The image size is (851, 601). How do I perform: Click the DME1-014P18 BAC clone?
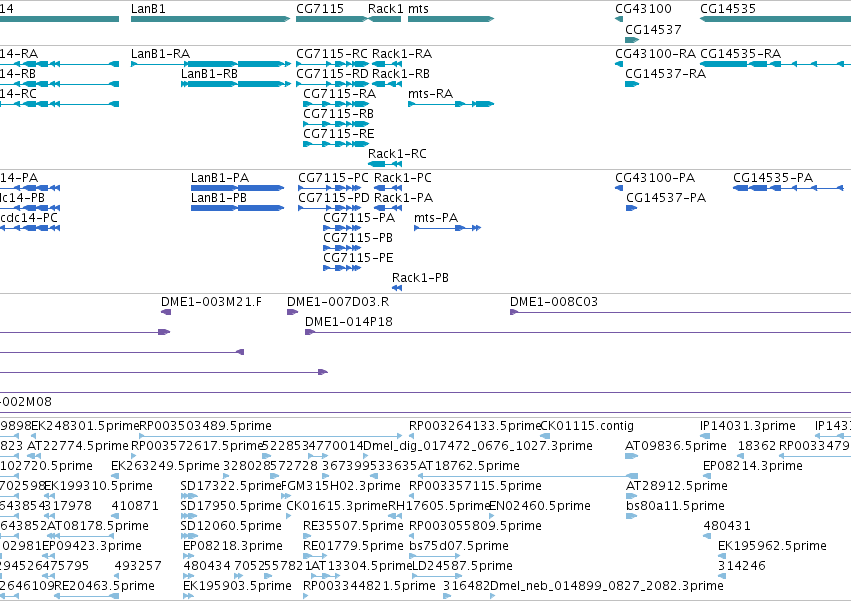tap(577, 332)
